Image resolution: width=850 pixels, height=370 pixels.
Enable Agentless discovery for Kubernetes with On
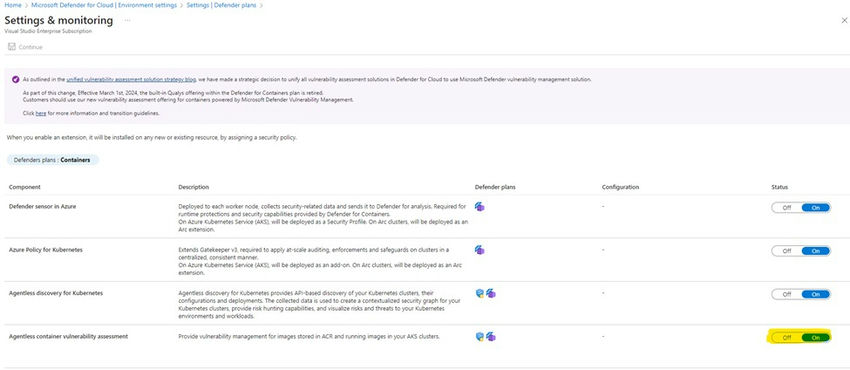(x=815, y=294)
